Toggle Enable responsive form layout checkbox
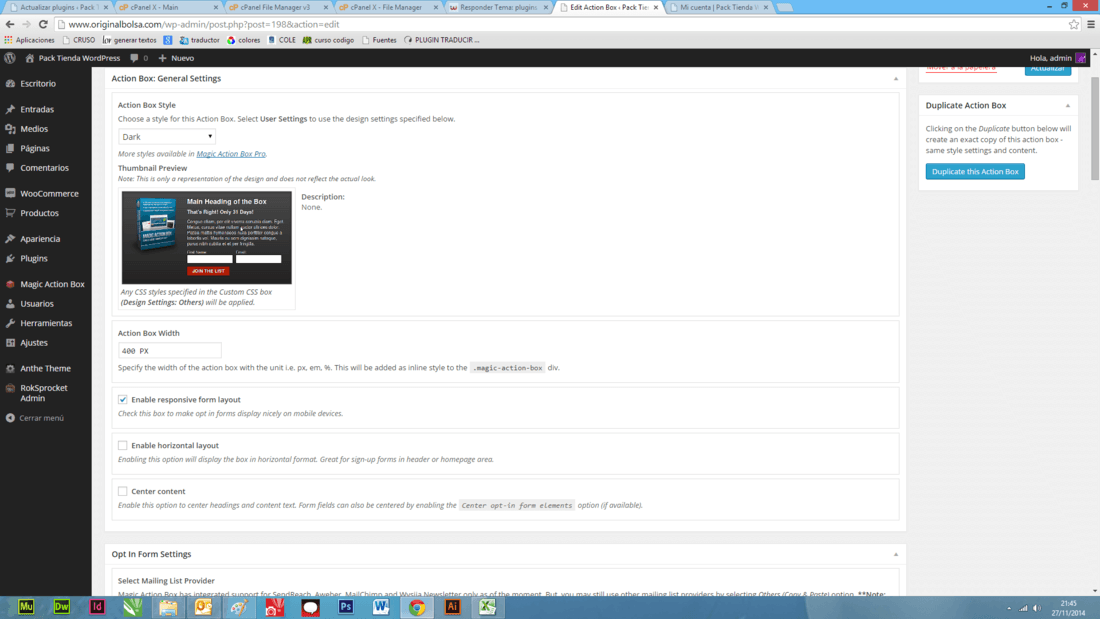The width and height of the screenshot is (1100, 619). (x=123, y=399)
